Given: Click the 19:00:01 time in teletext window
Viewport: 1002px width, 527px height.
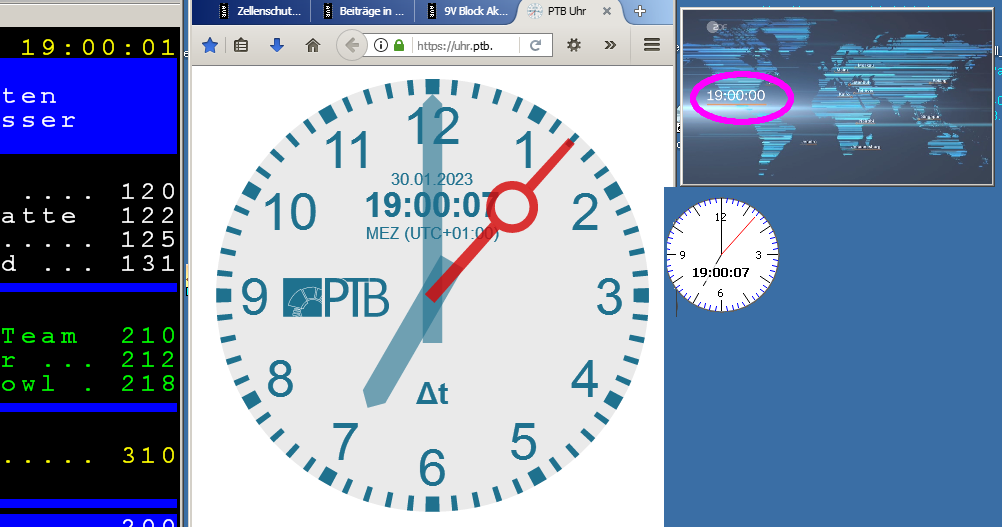Looking at the screenshot, I should [x=98, y=47].
